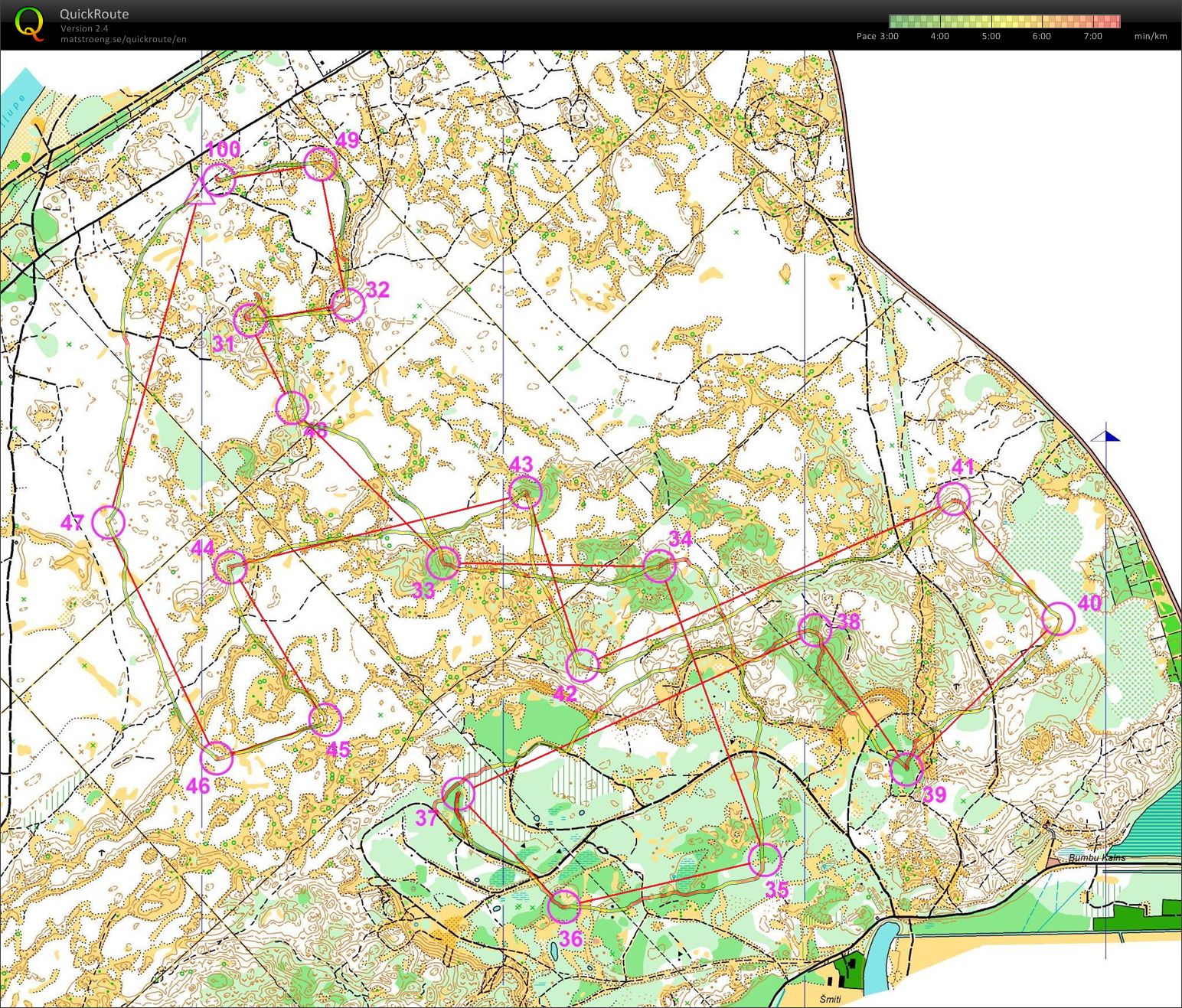Click the start triangle near control 100
This screenshot has width=1182, height=1008.
[x=200, y=193]
